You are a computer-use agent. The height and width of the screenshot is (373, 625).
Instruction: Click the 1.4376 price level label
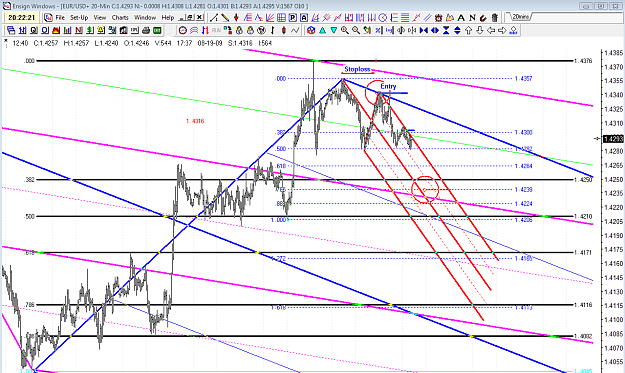point(583,61)
